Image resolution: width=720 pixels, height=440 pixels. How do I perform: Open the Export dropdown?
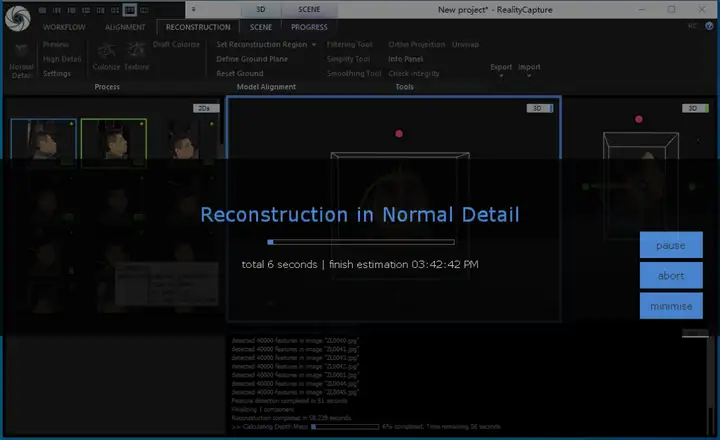click(501, 70)
